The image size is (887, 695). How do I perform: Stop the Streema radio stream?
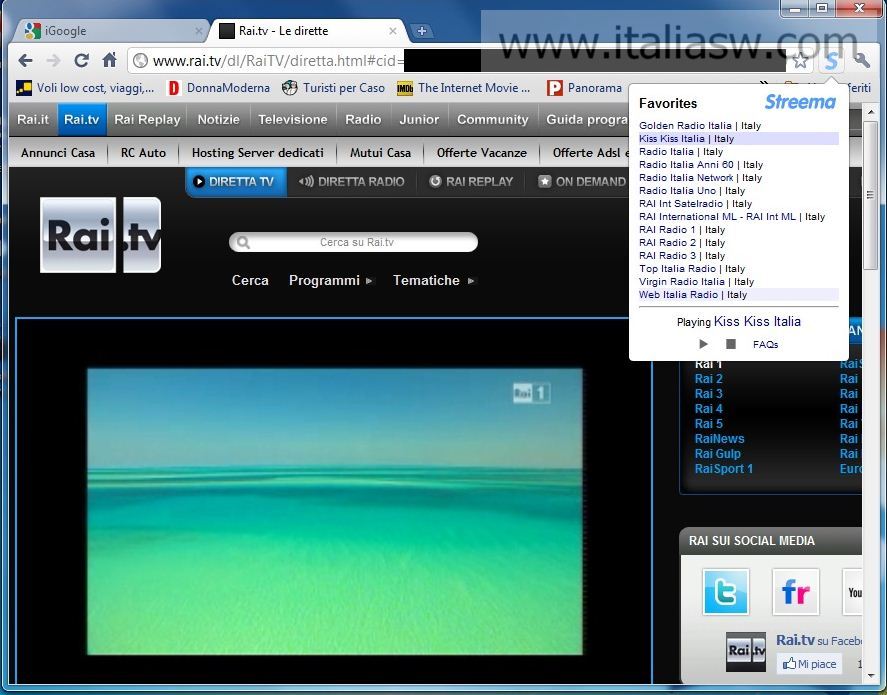(x=731, y=344)
